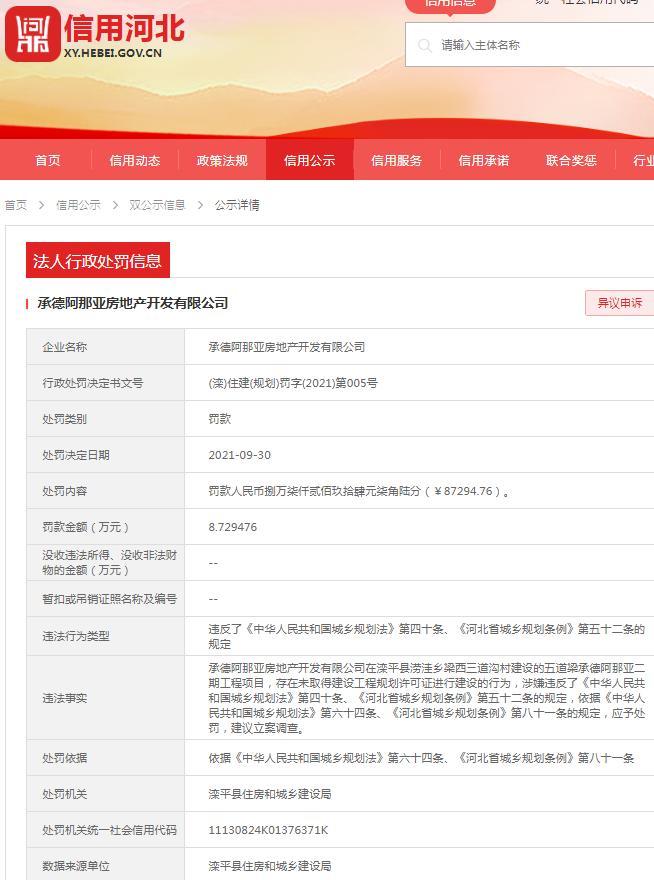Open 信用服务 from the navigation bar
The height and width of the screenshot is (880, 654).
click(x=396, y=160)
